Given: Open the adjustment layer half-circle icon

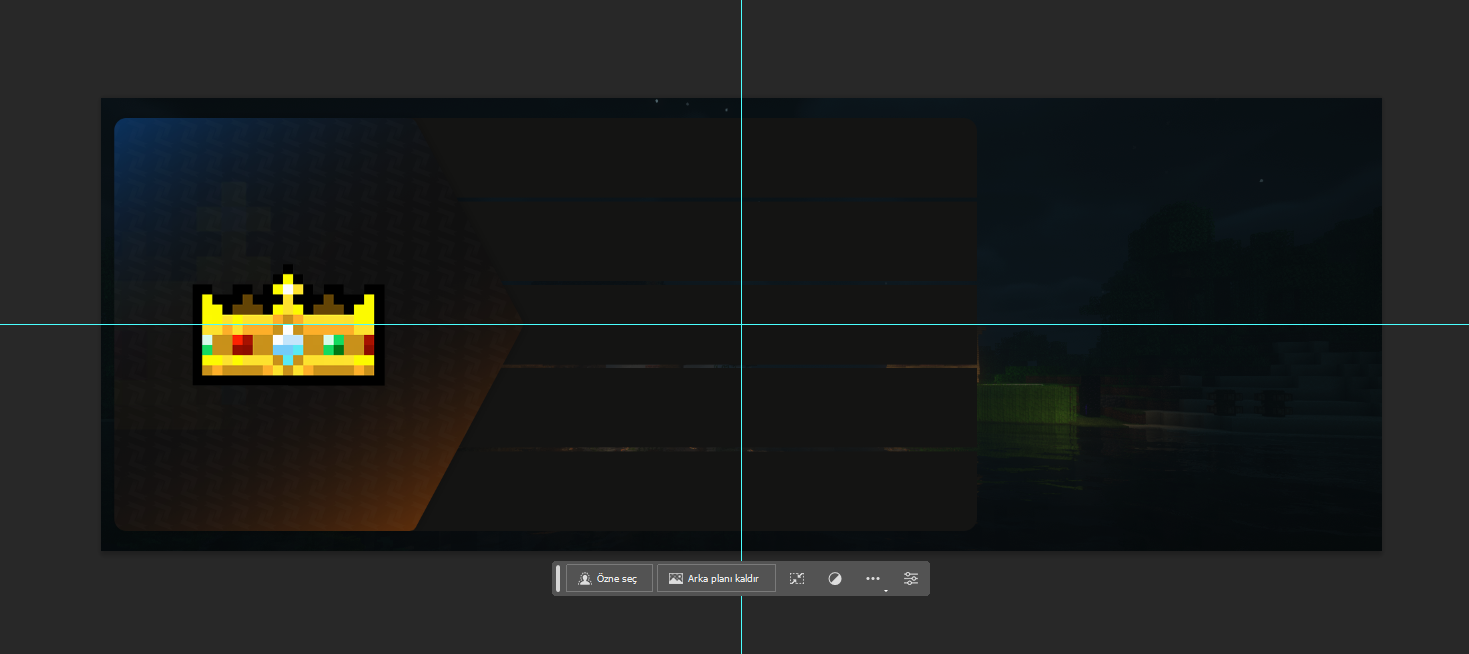Looking at the screenshot, I should pos(835,579).
